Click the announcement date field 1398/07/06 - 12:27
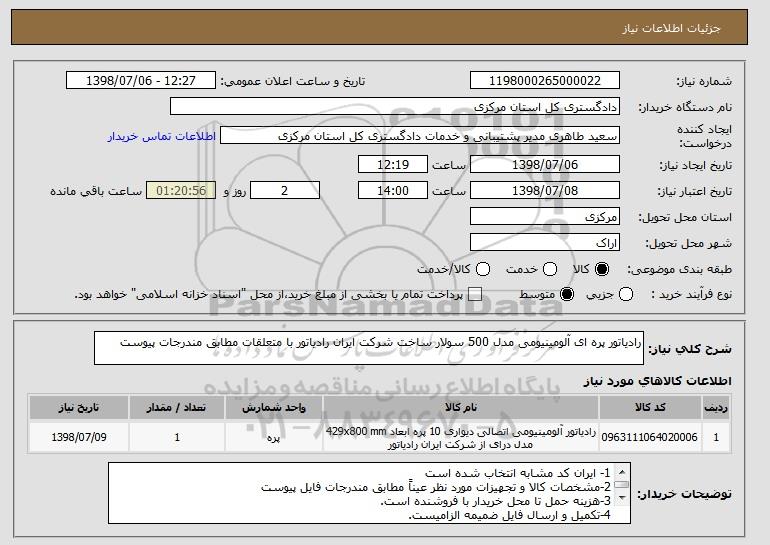This screenshot has width=770, height=545. (x=141, y=81)
